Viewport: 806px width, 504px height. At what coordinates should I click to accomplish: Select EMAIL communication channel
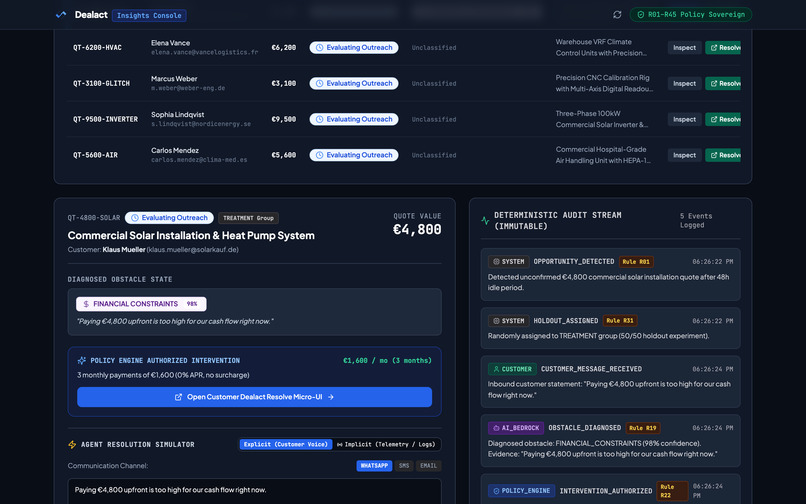click(428, 466)
